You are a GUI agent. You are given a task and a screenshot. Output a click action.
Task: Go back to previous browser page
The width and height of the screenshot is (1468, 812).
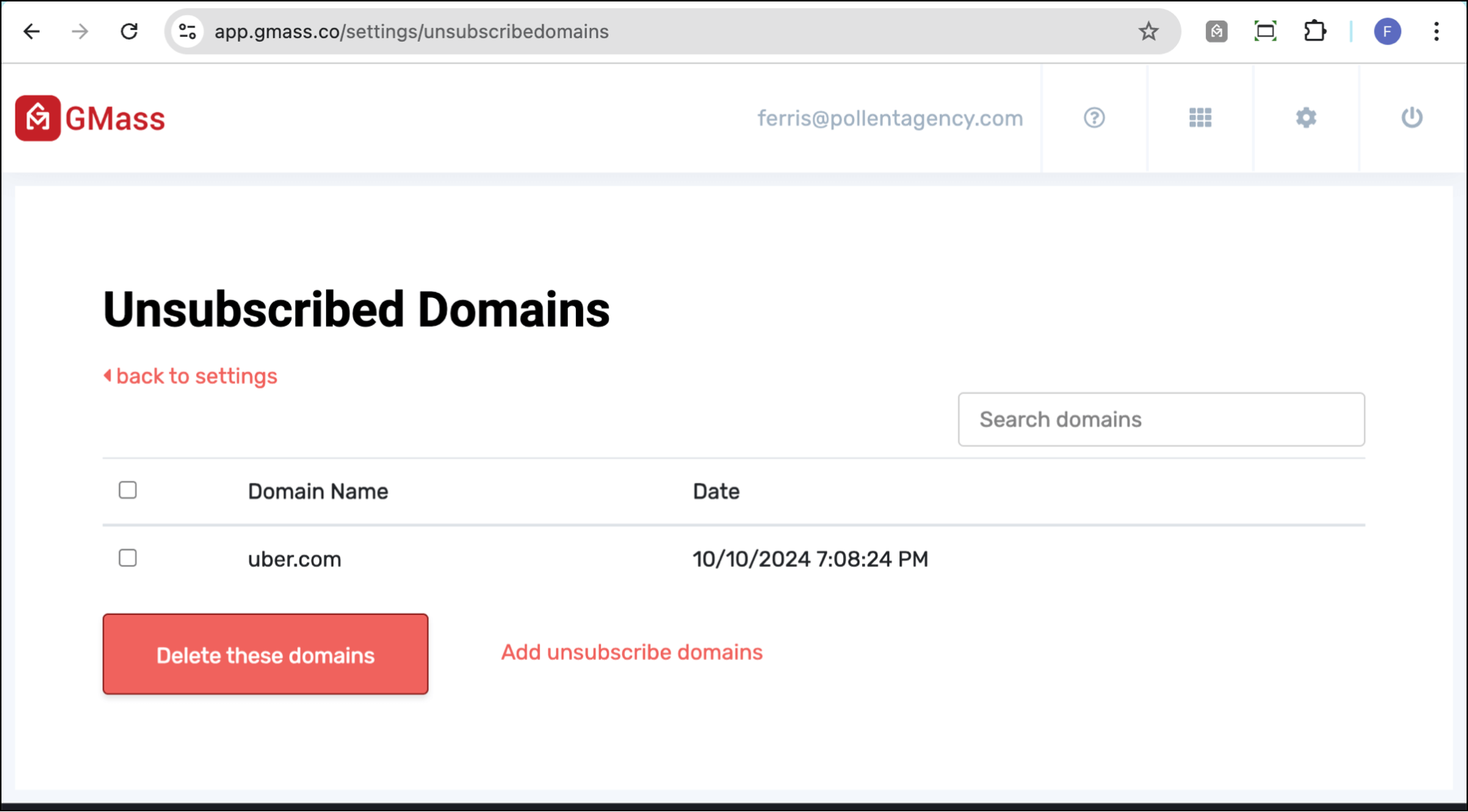click(x=32, y=32)
